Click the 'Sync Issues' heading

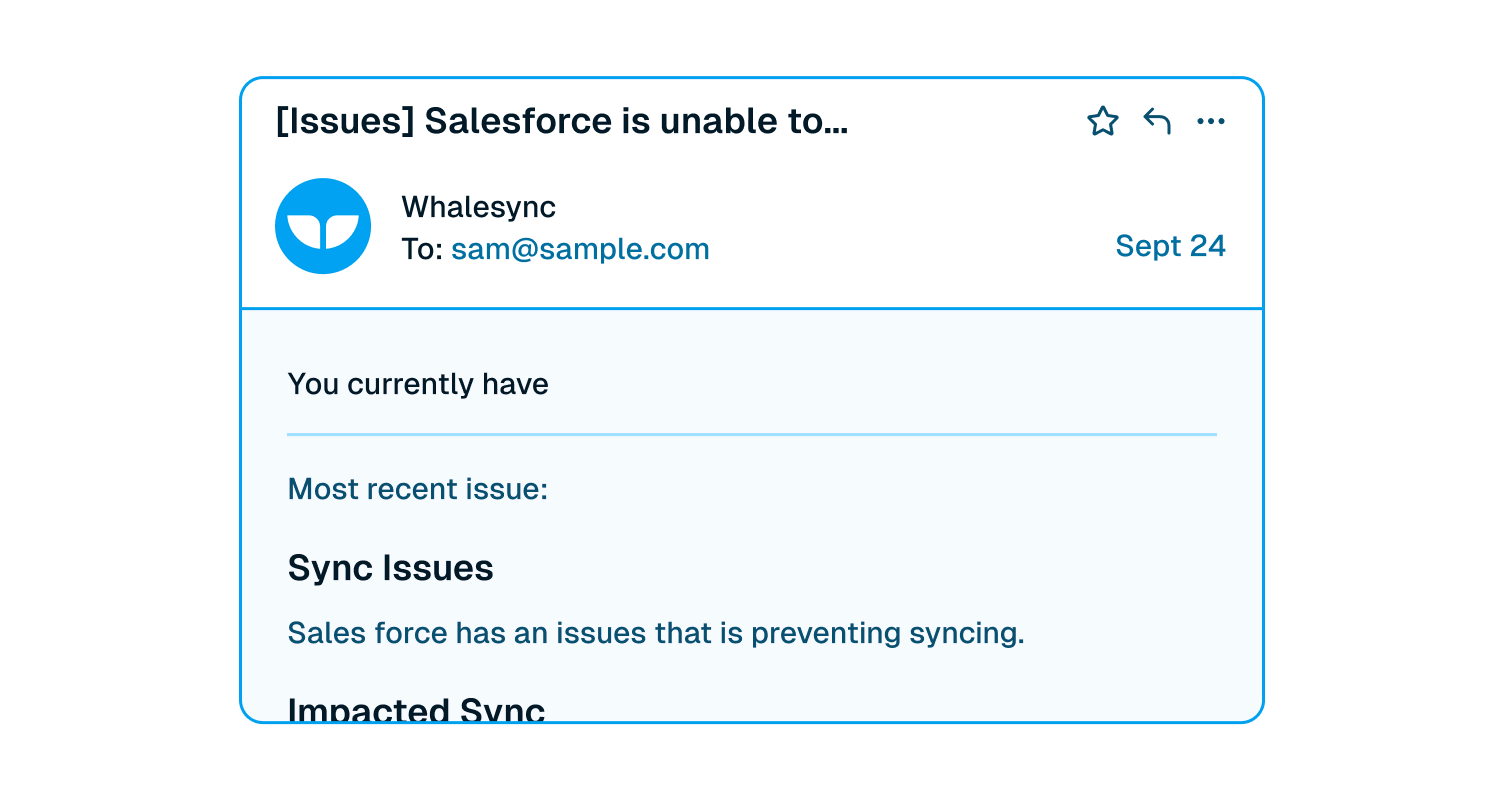point(391,568)
